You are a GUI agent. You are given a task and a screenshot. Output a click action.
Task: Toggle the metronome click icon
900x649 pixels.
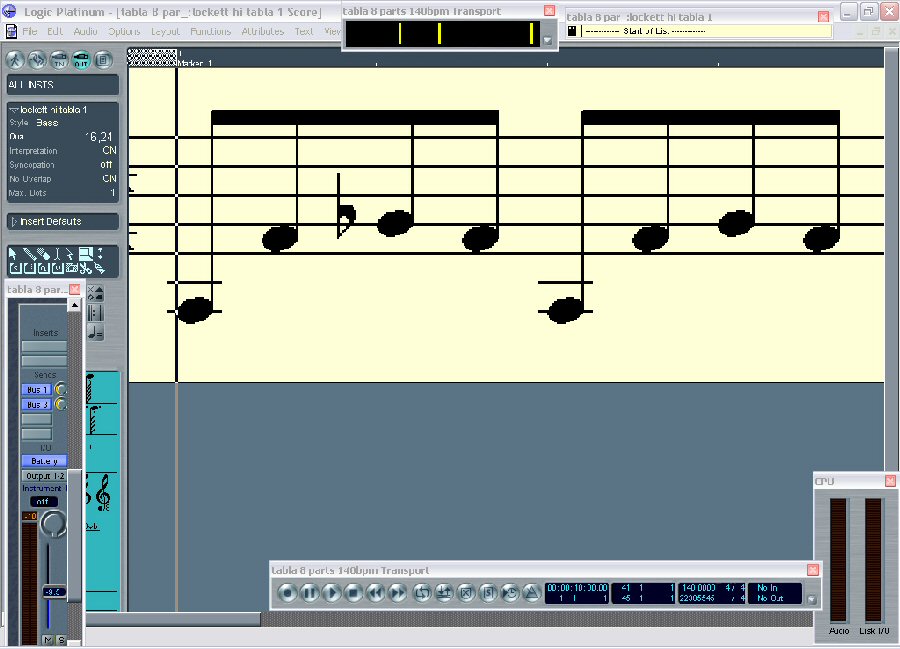coord(531,593)
